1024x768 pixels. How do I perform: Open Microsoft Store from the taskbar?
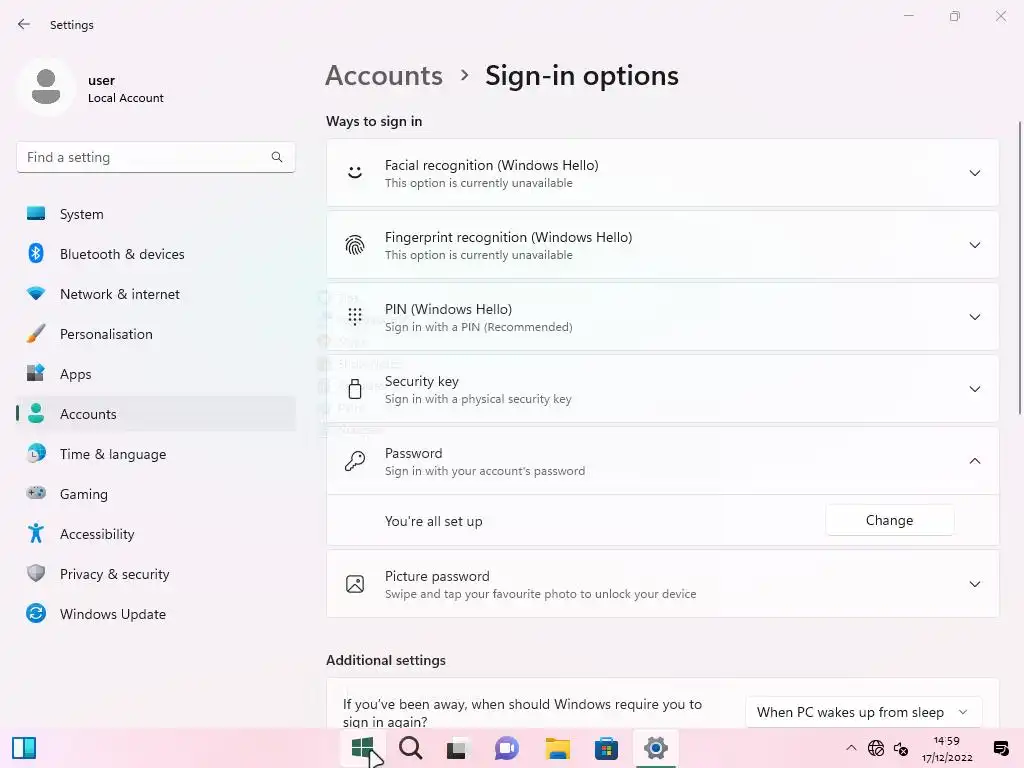point(606,748)
